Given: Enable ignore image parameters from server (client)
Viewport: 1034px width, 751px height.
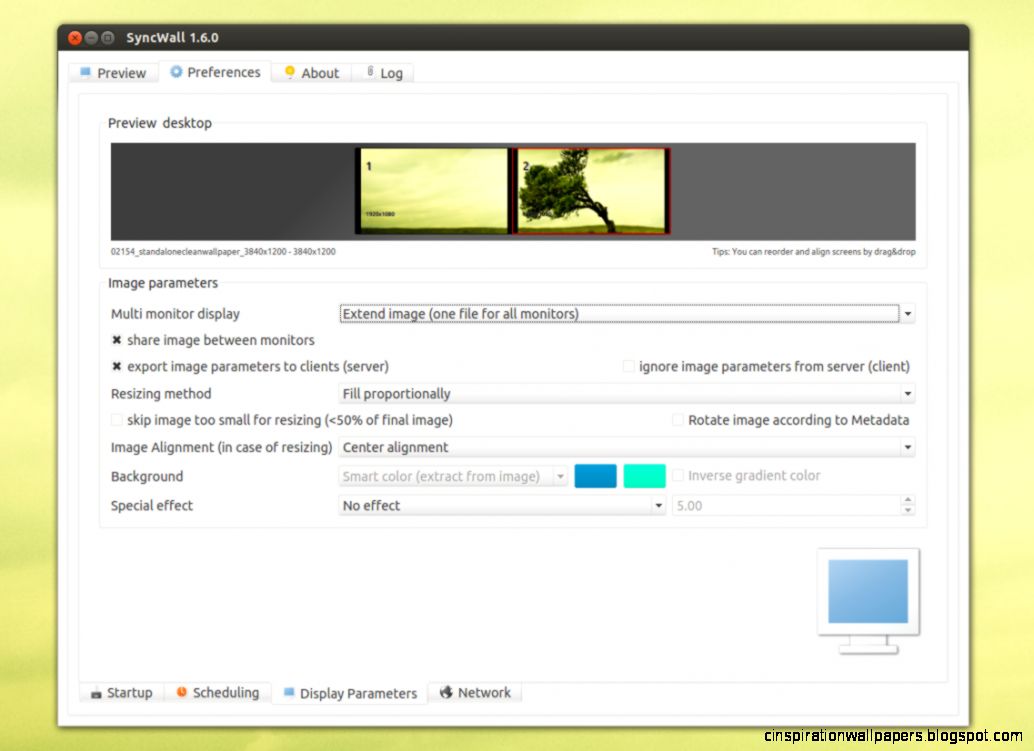Looking at the screenshot, I should pos(628,366).
